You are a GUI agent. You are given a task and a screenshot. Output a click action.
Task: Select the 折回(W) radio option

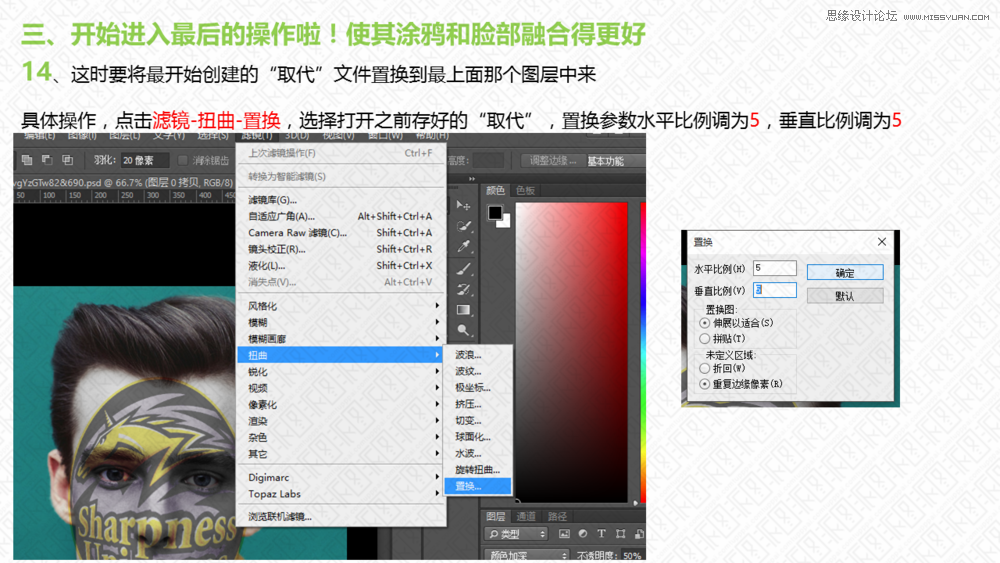tap(705, 369)
